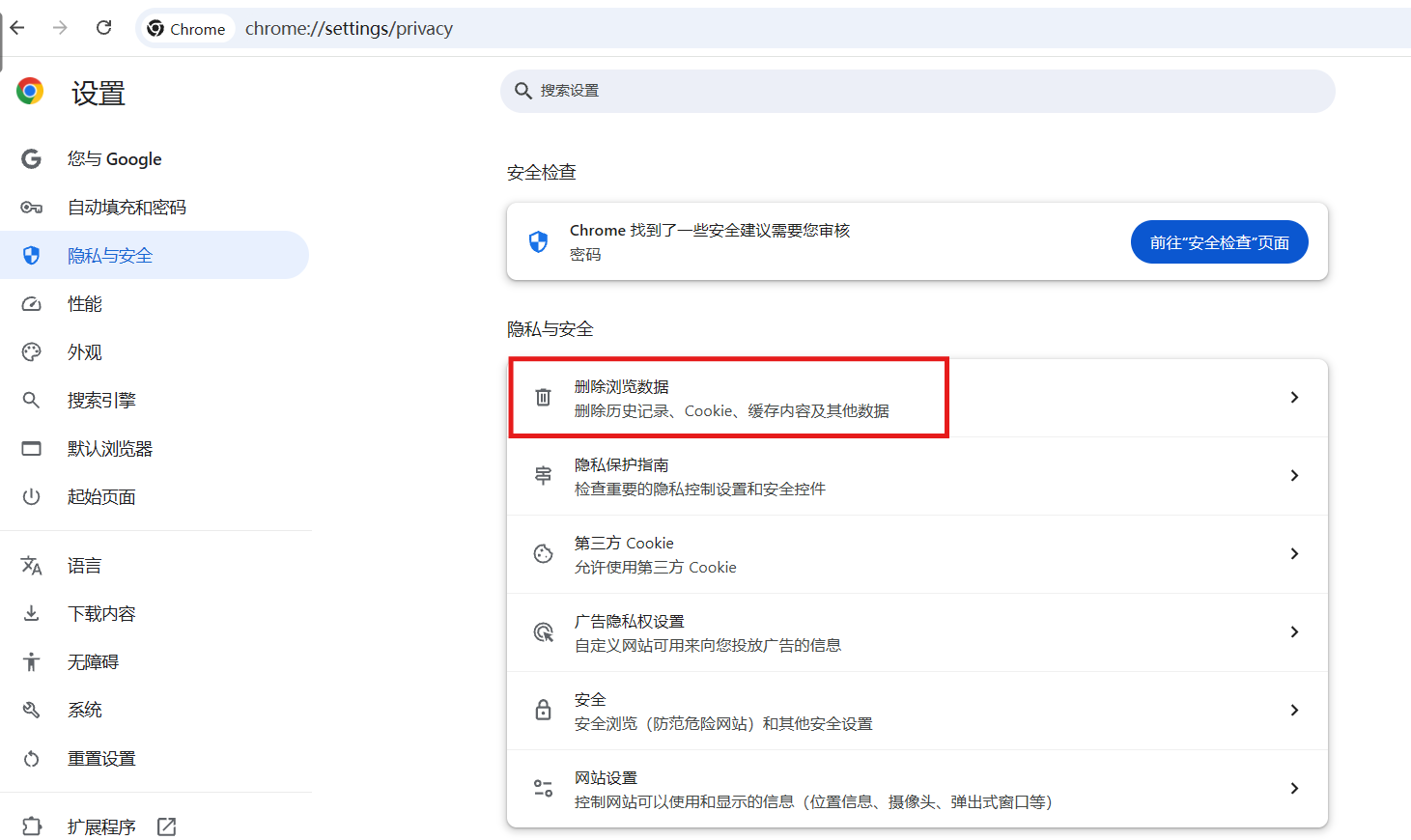Open 网站设置 via the right chevron
Image resolution: width=1411 pixels, height=840 pixels.
1294,789
